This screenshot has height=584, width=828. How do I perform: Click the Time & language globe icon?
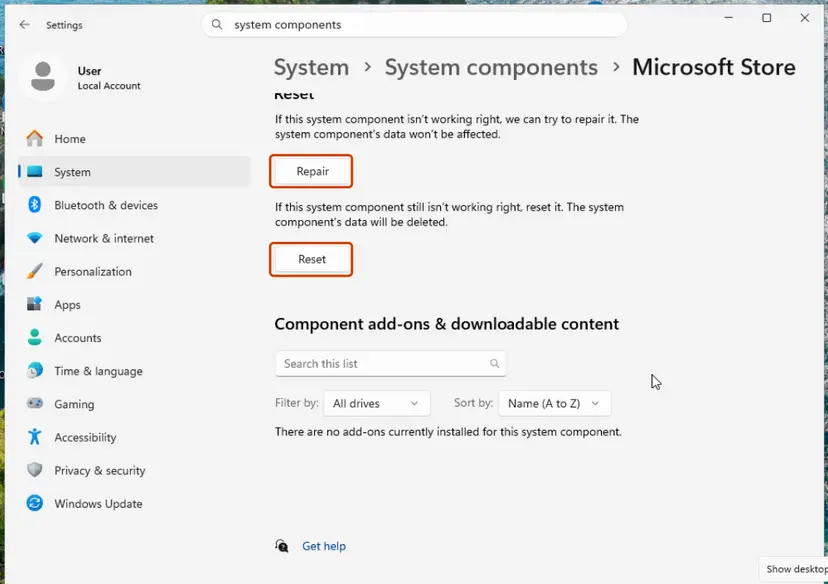35,371
